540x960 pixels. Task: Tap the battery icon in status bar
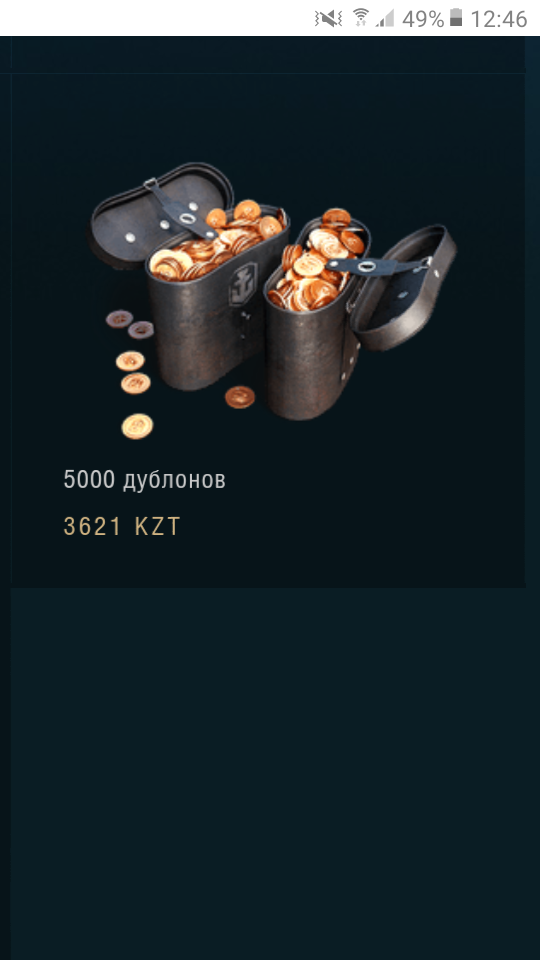[456, 18]
